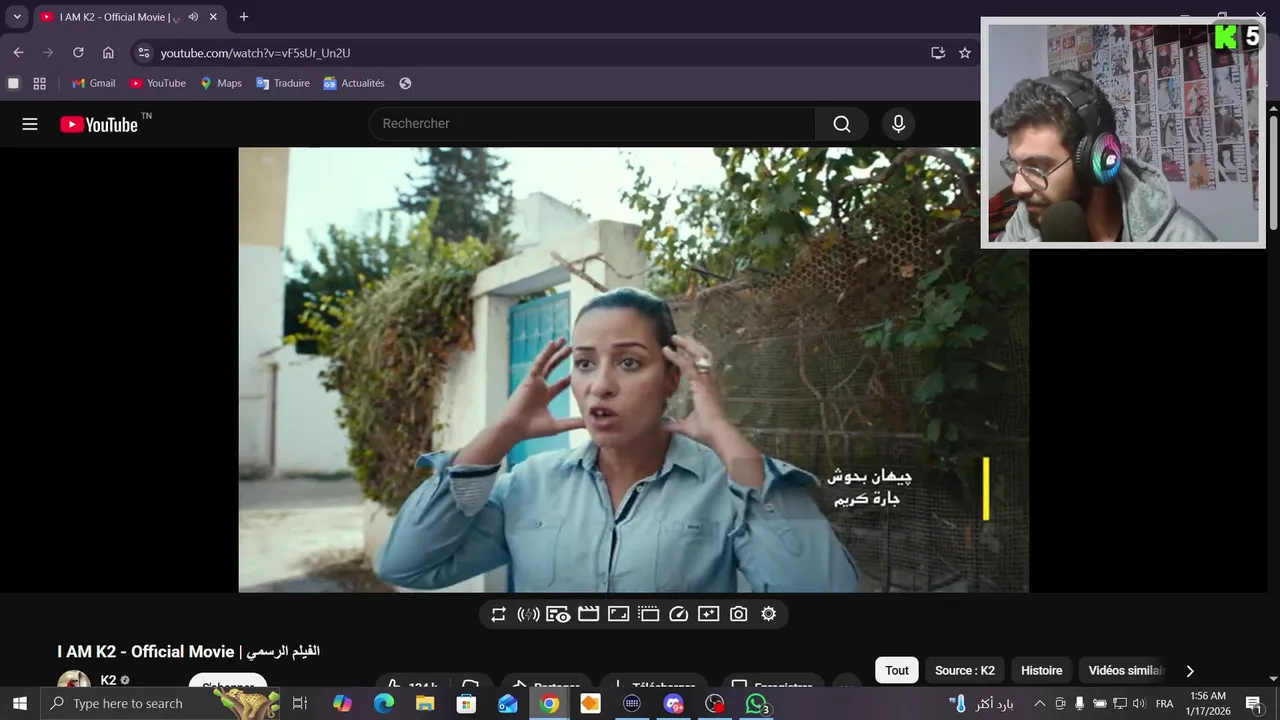
Task: Open the notifications center icon
Action: click(x=1253, y=704)
